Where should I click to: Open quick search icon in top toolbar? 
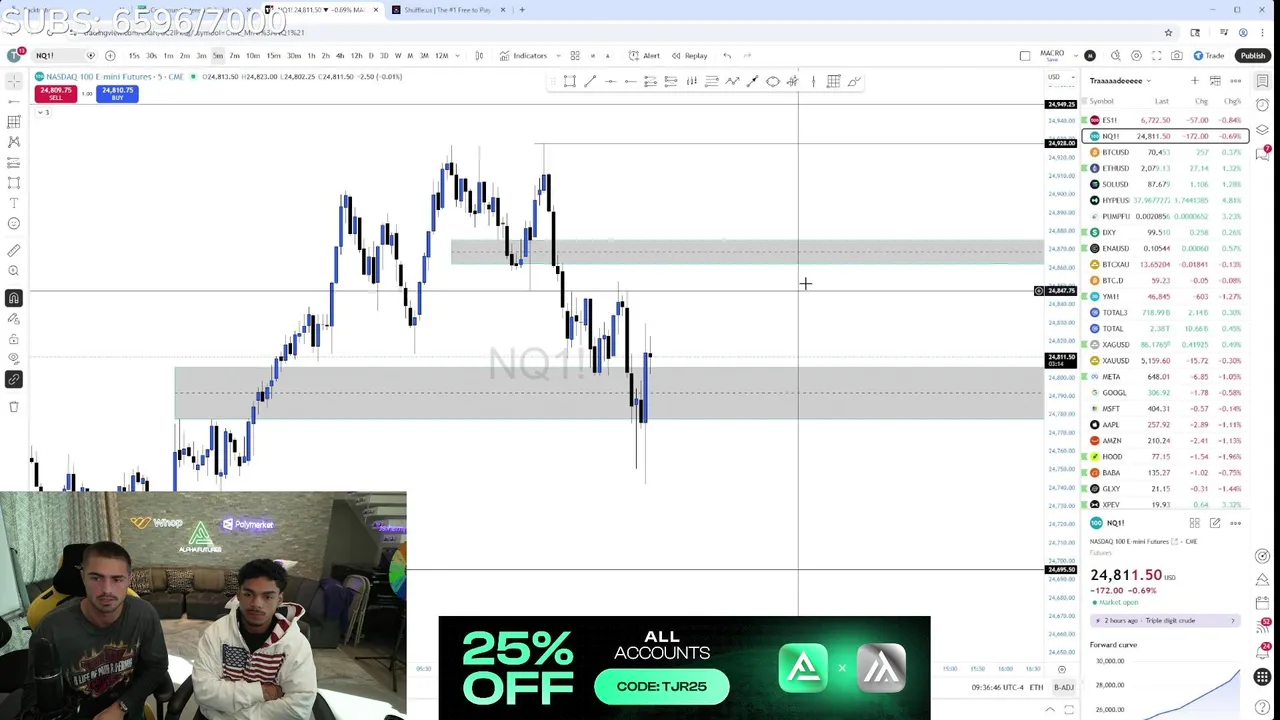tap(1115, 55)
